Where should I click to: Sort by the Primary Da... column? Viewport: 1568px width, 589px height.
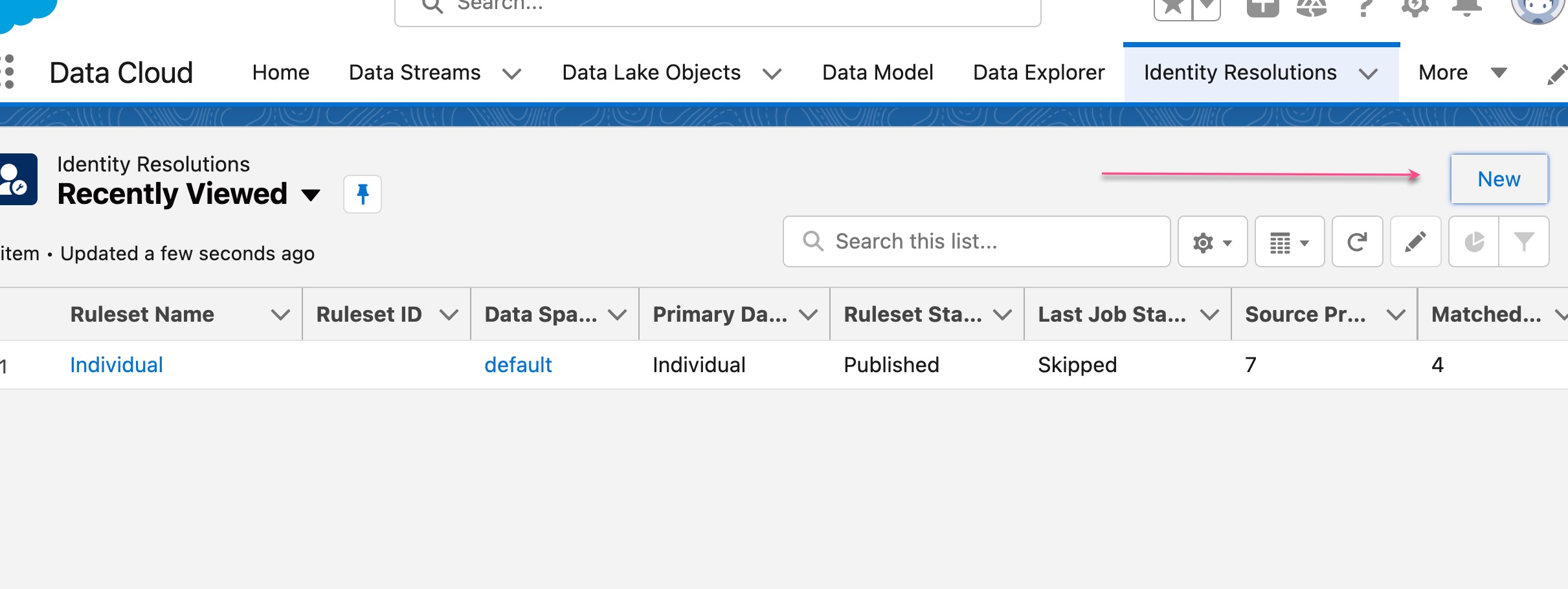click(x=720, y=315)
